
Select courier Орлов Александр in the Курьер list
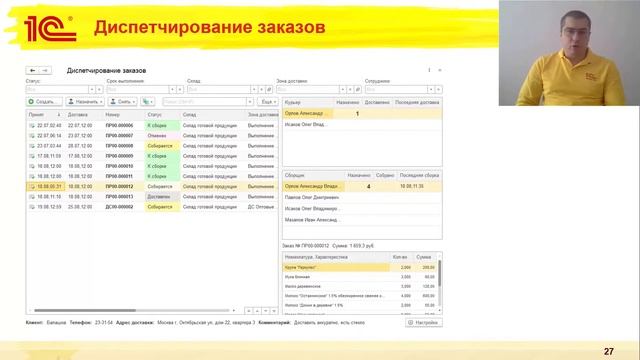pyautogui.click(x=362, y=113)
